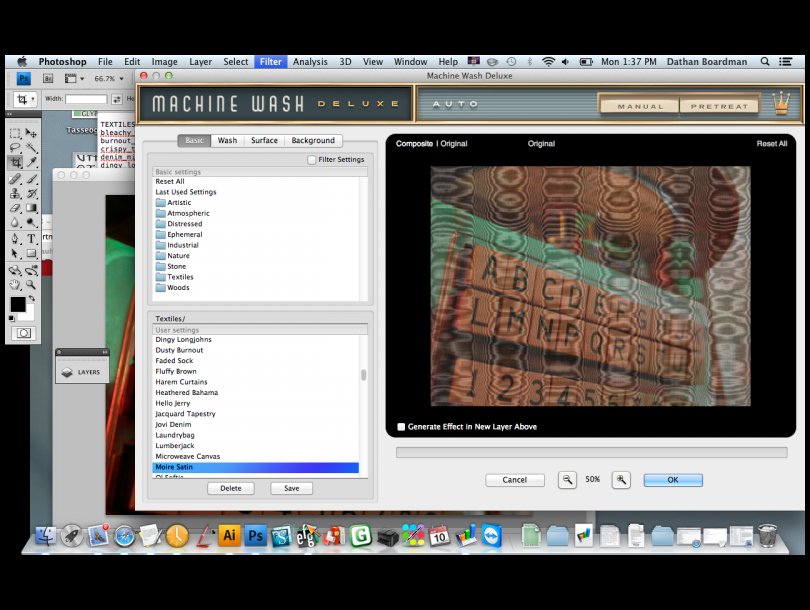This screenshot has height=610, width=810.
Task: Select the Rectangle shape tool
Action: (x=32, y=254)
